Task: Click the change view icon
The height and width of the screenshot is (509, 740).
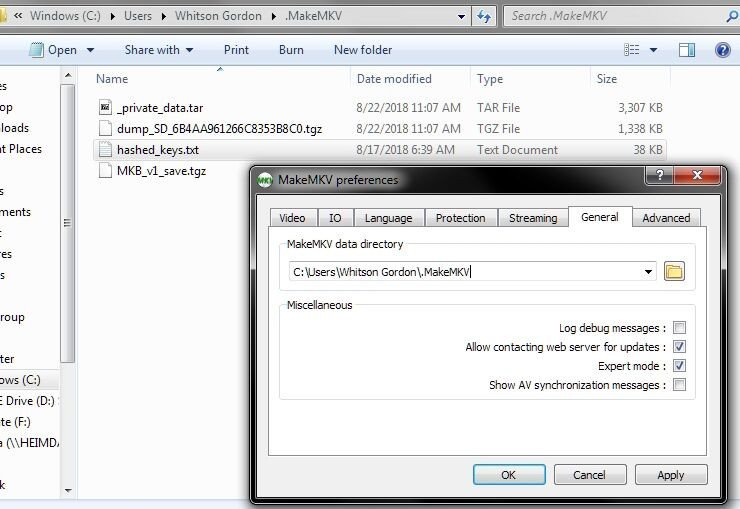Action: tap(631, 50)
